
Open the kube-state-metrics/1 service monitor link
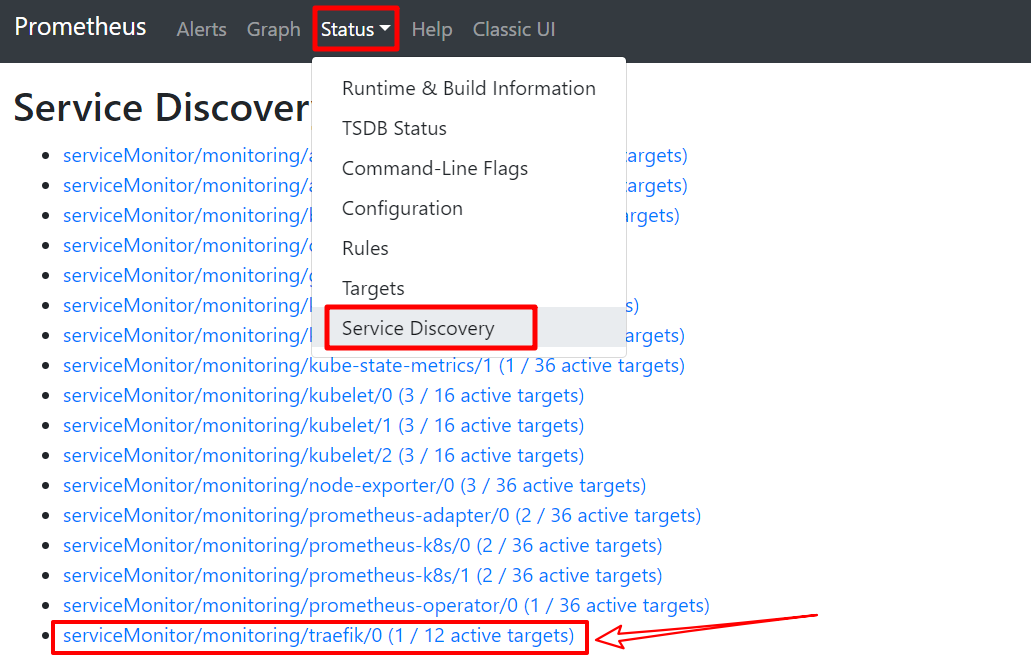[x=373, y=366]
